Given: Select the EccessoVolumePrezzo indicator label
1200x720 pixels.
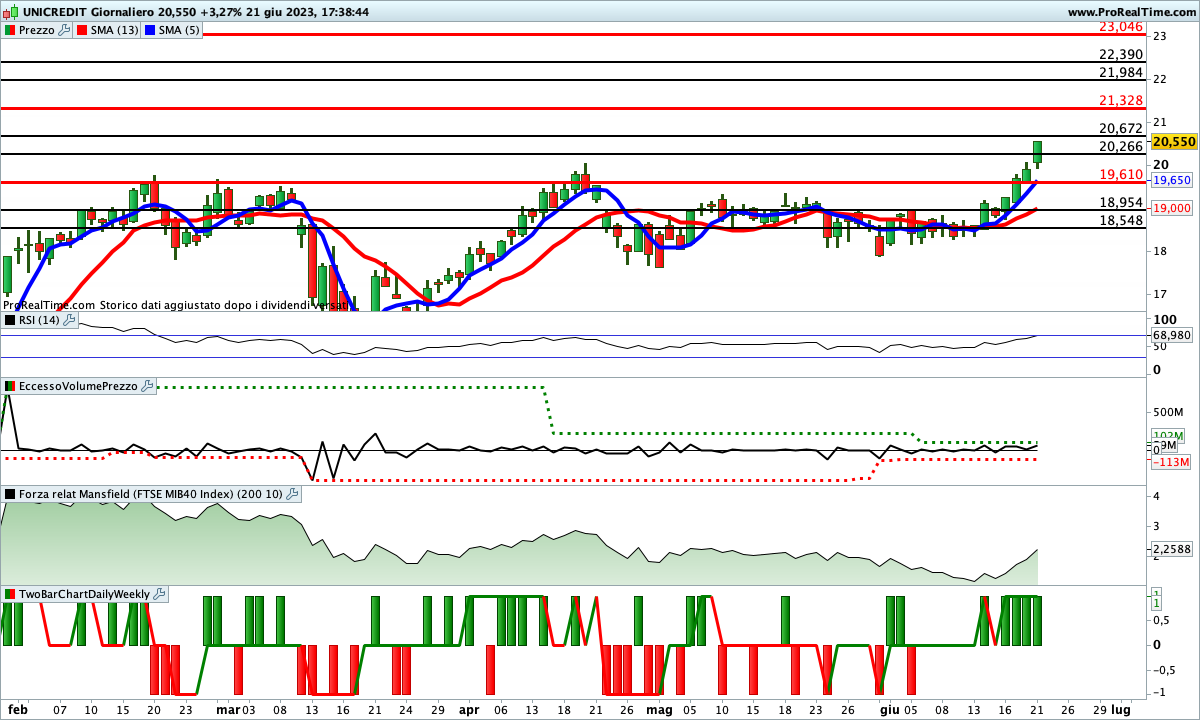Looking at the screenshot, I should (x=79, y=386).
